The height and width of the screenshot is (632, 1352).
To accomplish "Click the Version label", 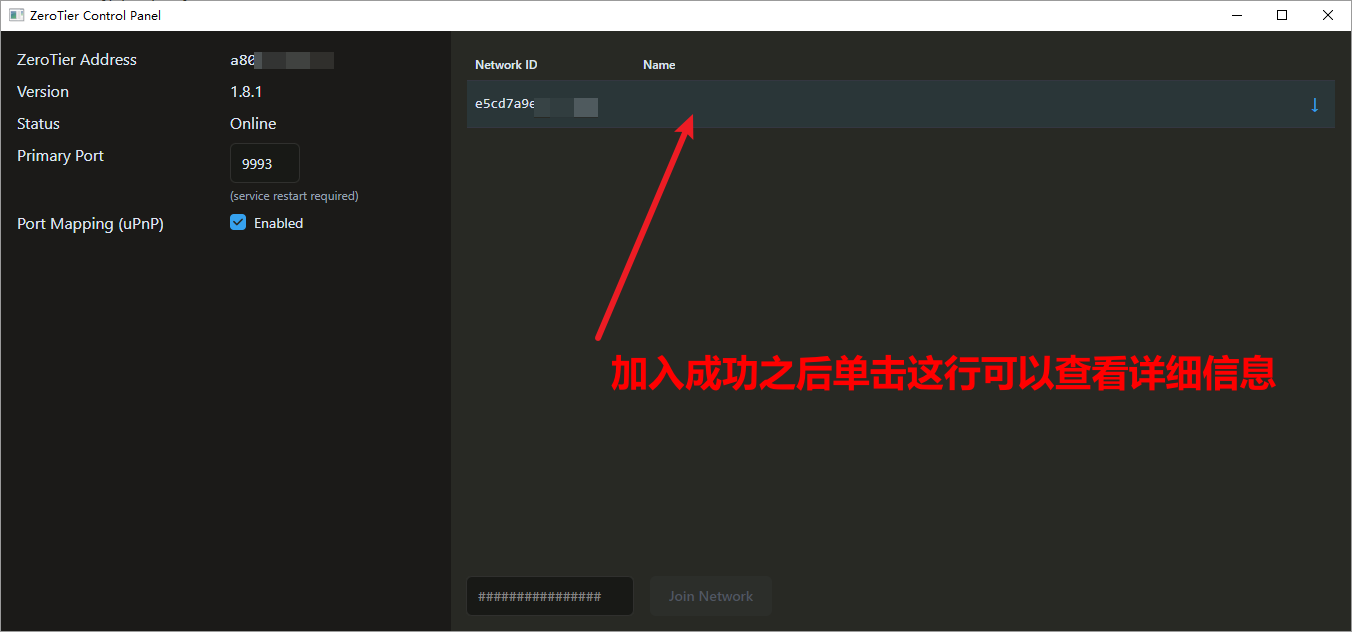I will click(x=43, y=92).
